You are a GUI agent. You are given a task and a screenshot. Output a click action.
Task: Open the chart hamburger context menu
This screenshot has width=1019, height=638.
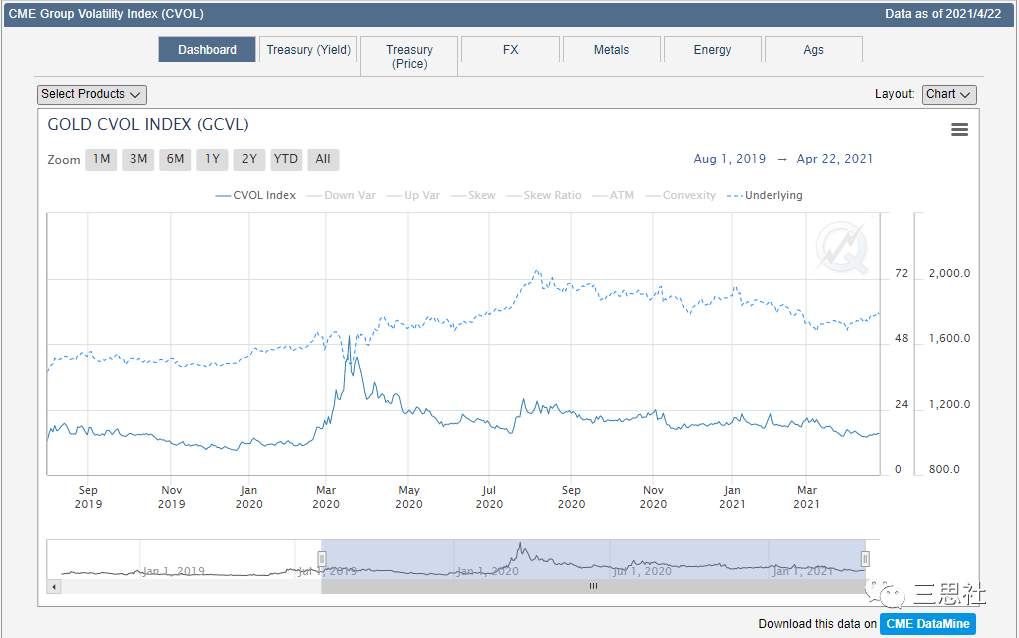(x=959, y=129)
